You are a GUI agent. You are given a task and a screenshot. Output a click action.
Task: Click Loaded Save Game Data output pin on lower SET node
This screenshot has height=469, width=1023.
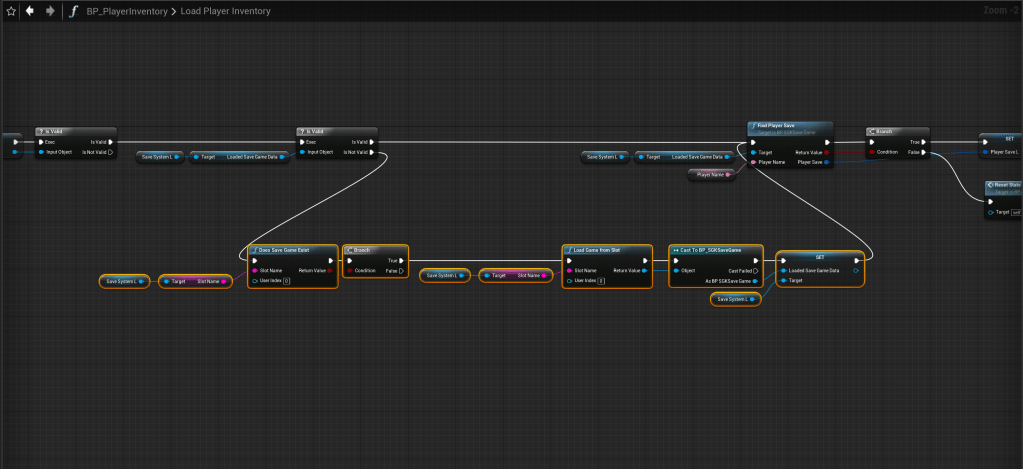point(856,270)
